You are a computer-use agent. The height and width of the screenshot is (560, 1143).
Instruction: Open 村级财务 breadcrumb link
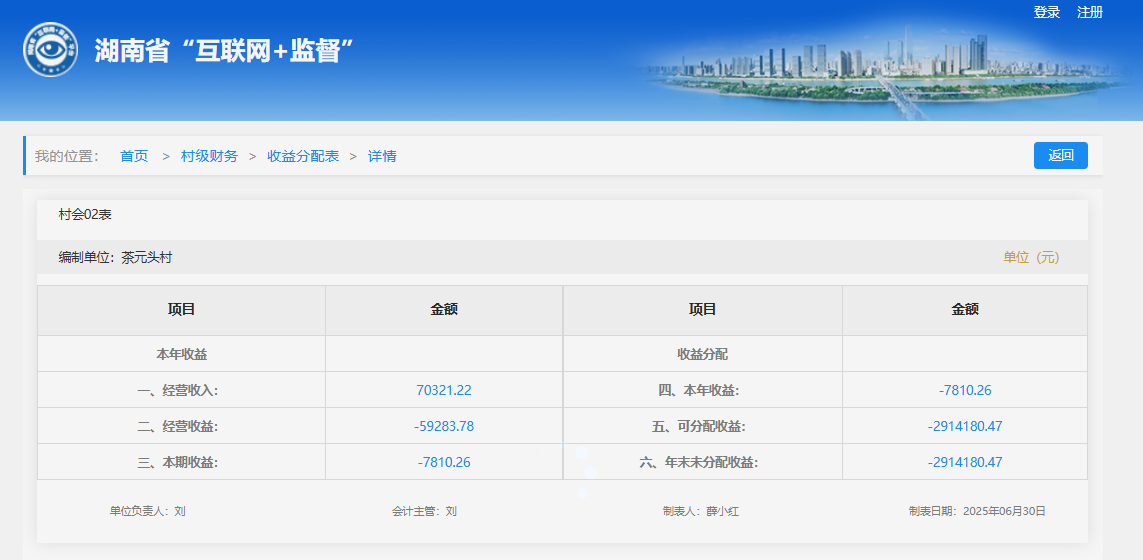209,156
